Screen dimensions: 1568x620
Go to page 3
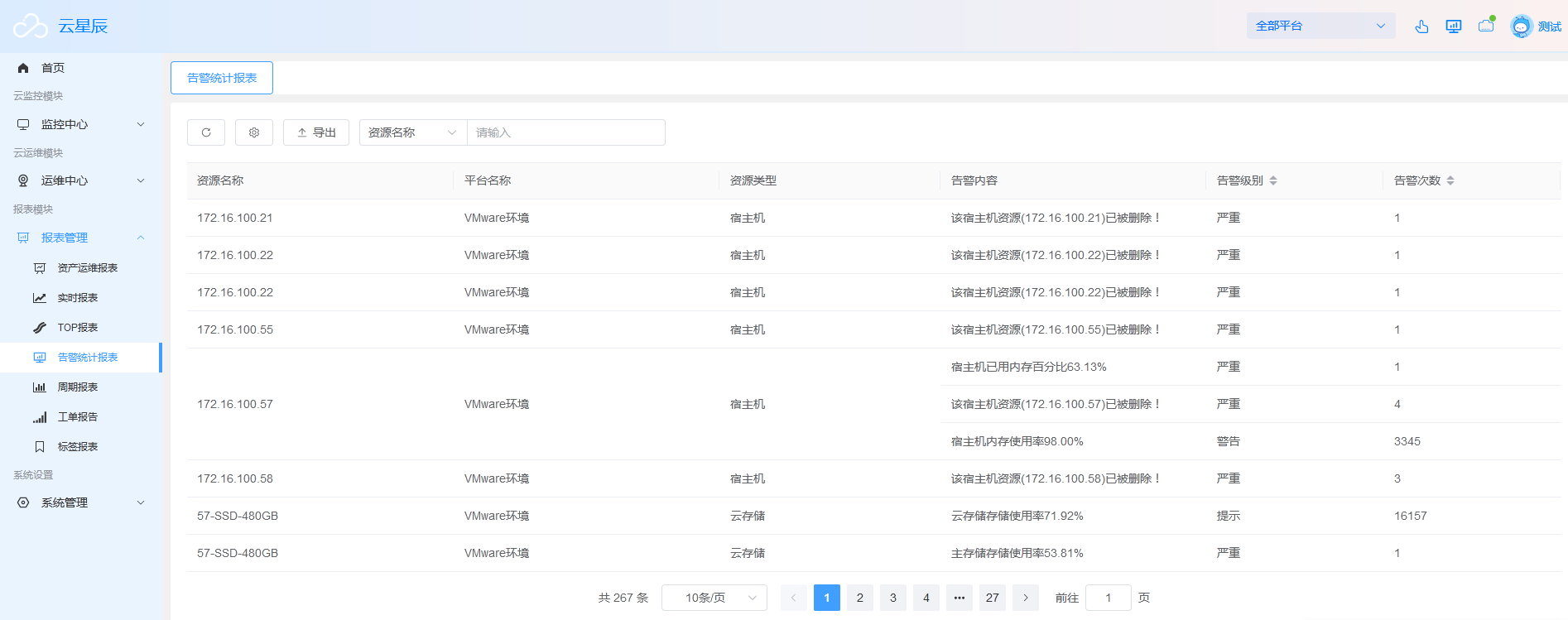tap(893, 598)
